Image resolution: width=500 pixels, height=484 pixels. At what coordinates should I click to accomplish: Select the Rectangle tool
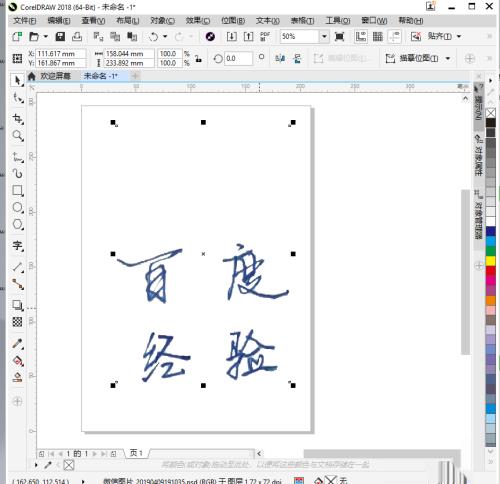click(17, 190)
